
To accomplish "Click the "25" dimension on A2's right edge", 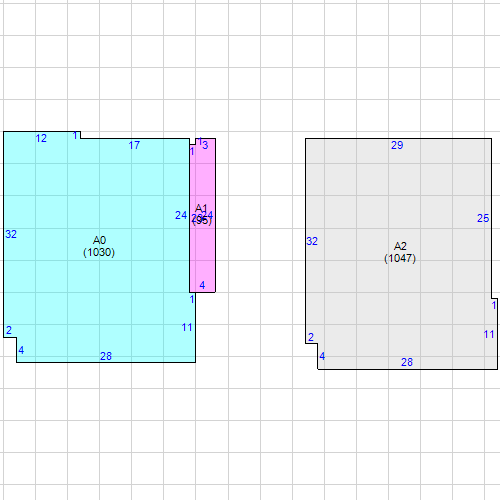I will (483, 218).
